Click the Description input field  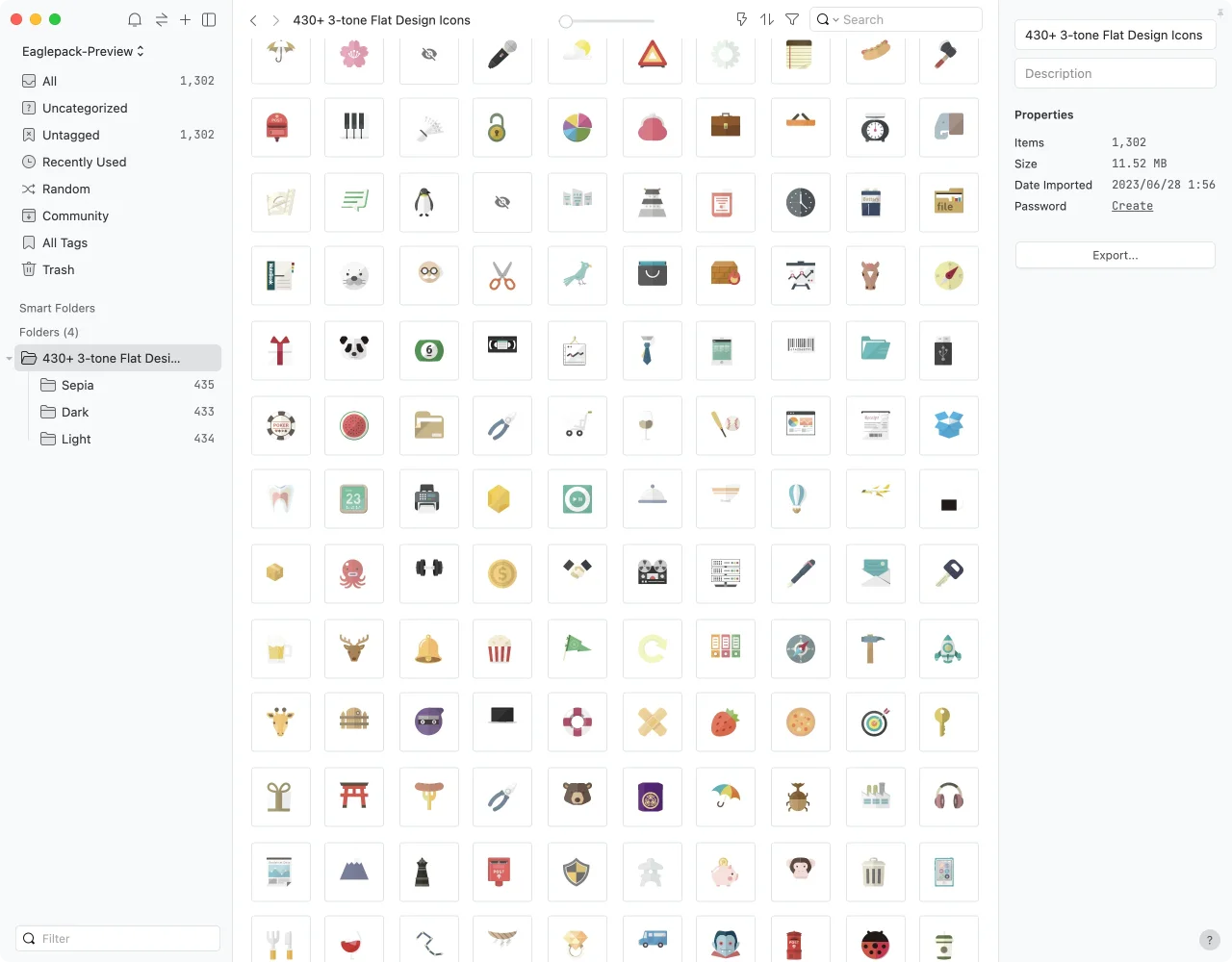point(1115,73)
